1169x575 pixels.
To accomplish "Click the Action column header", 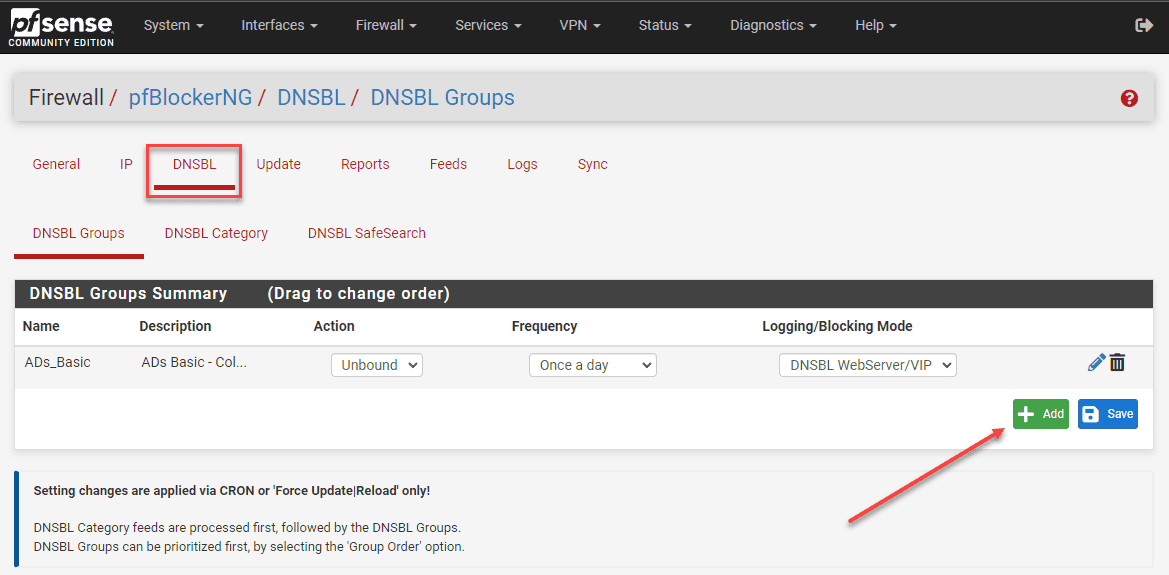I will pyautogui.click(x=334, y=326).
